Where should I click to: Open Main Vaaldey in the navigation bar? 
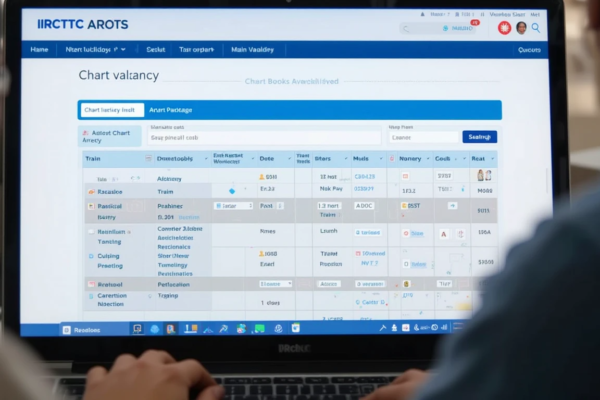[x=253, y=50]
